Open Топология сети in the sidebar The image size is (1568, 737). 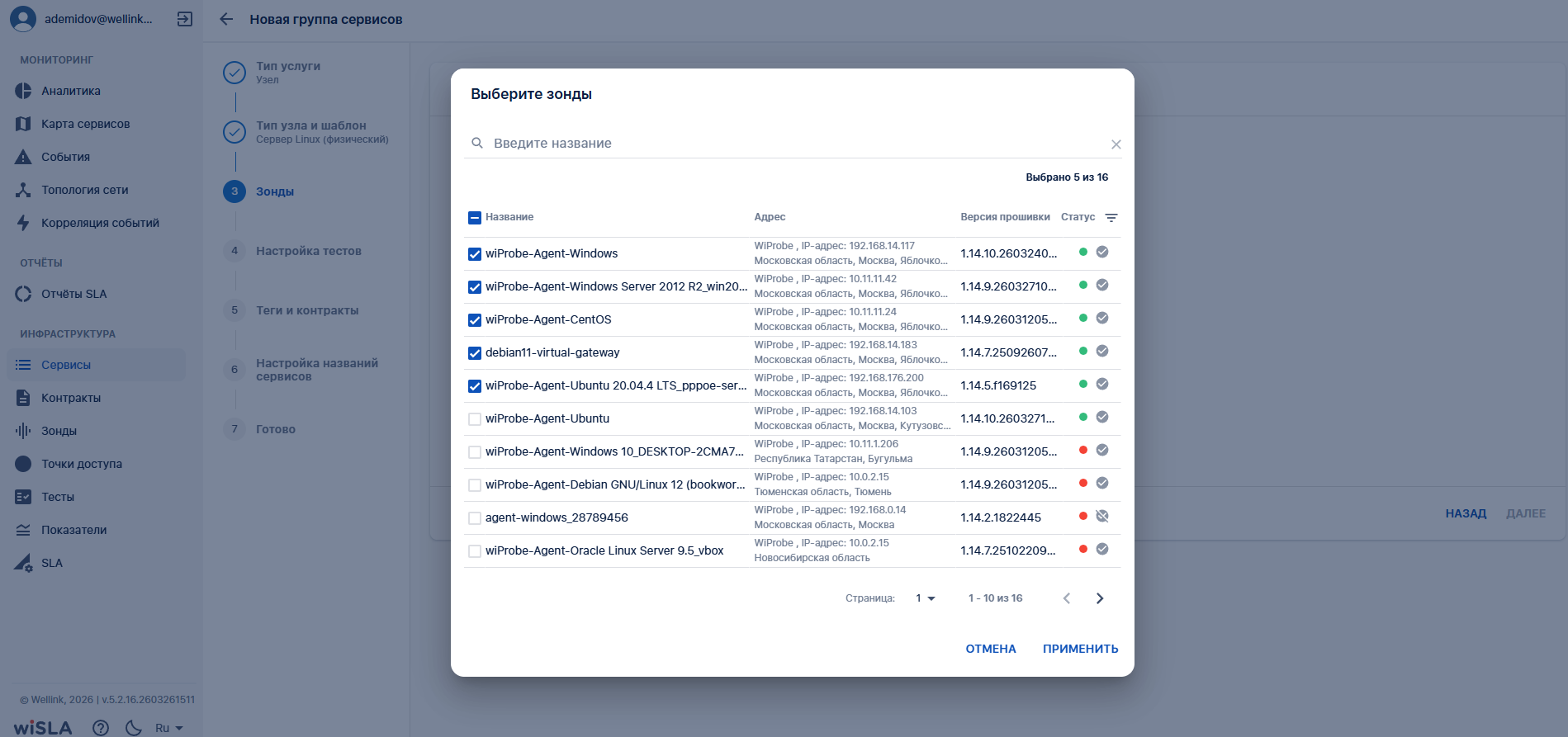(85, 190)
